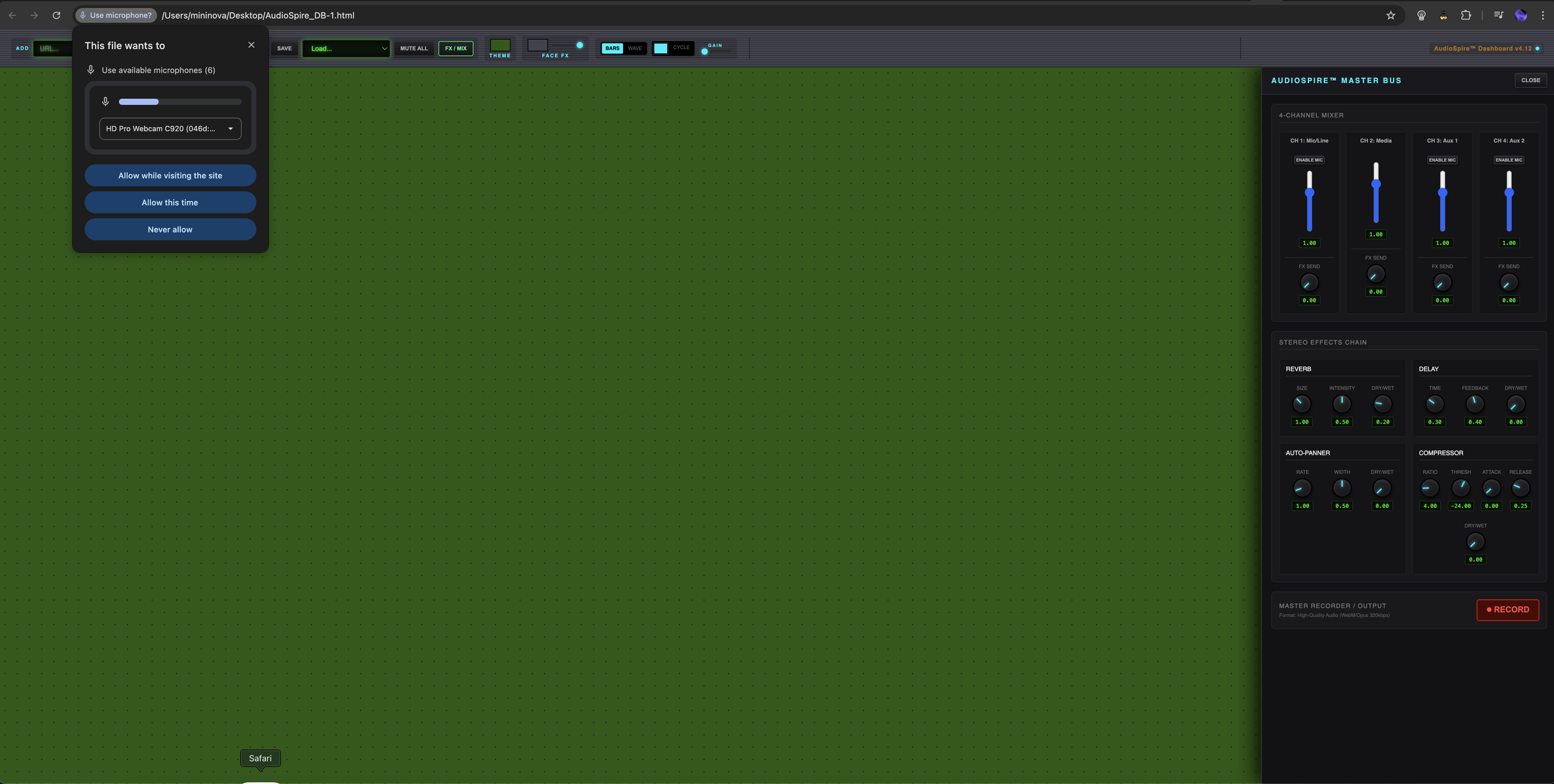Open the FX / MIX panel
Screen dimensions: 1554x784
[456, 48]
